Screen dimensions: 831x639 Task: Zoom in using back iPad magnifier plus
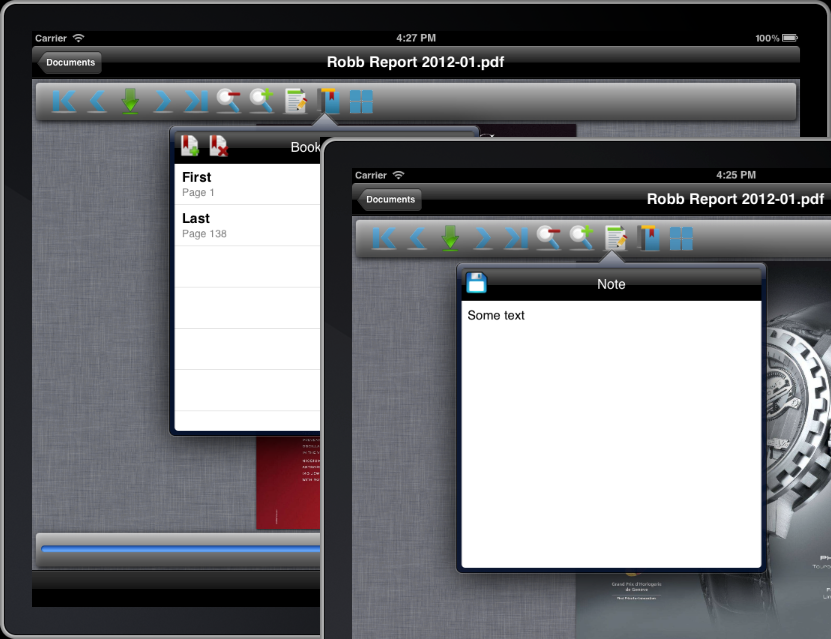262,101
